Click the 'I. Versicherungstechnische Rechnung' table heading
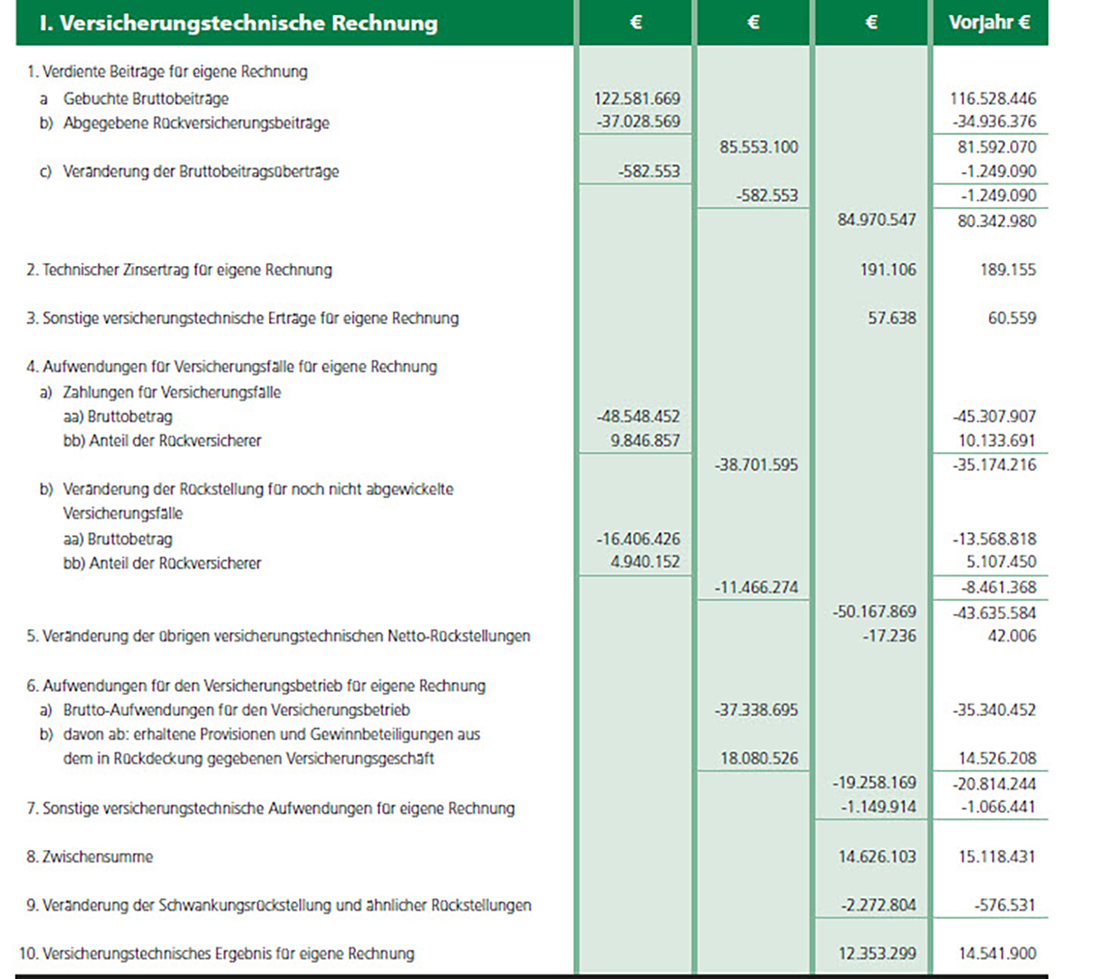The image size is (1109, 979). 238,24
